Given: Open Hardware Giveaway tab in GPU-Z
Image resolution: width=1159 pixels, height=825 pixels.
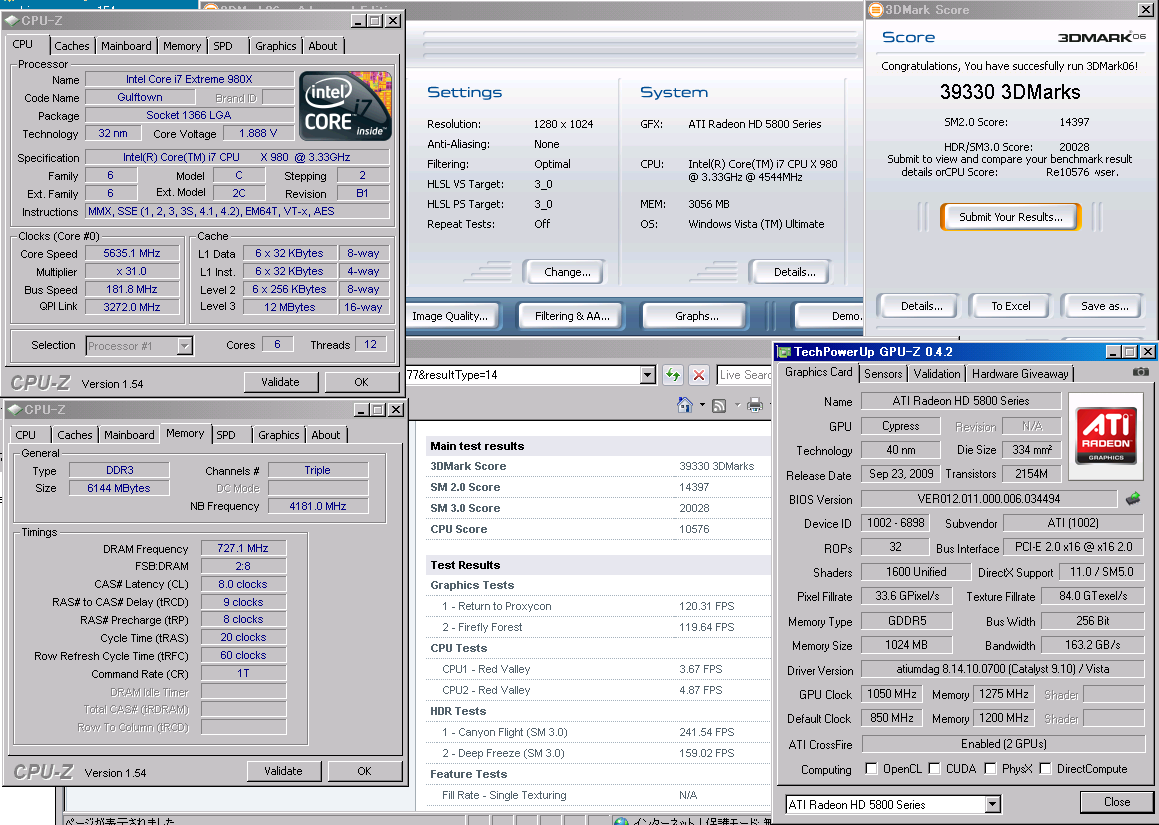Looking at the screenshot, I should click(1020, 374).
